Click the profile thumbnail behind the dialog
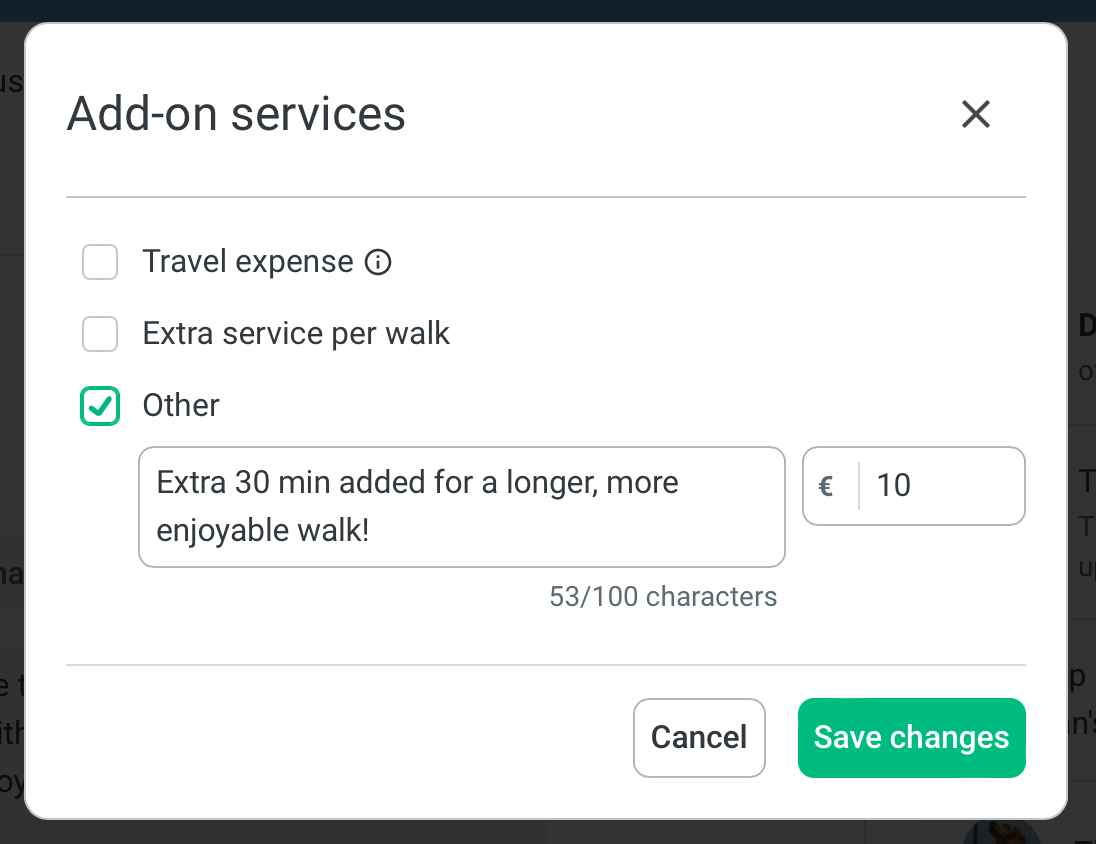This screenshot has height=844, width=1096. (1000, 832)
